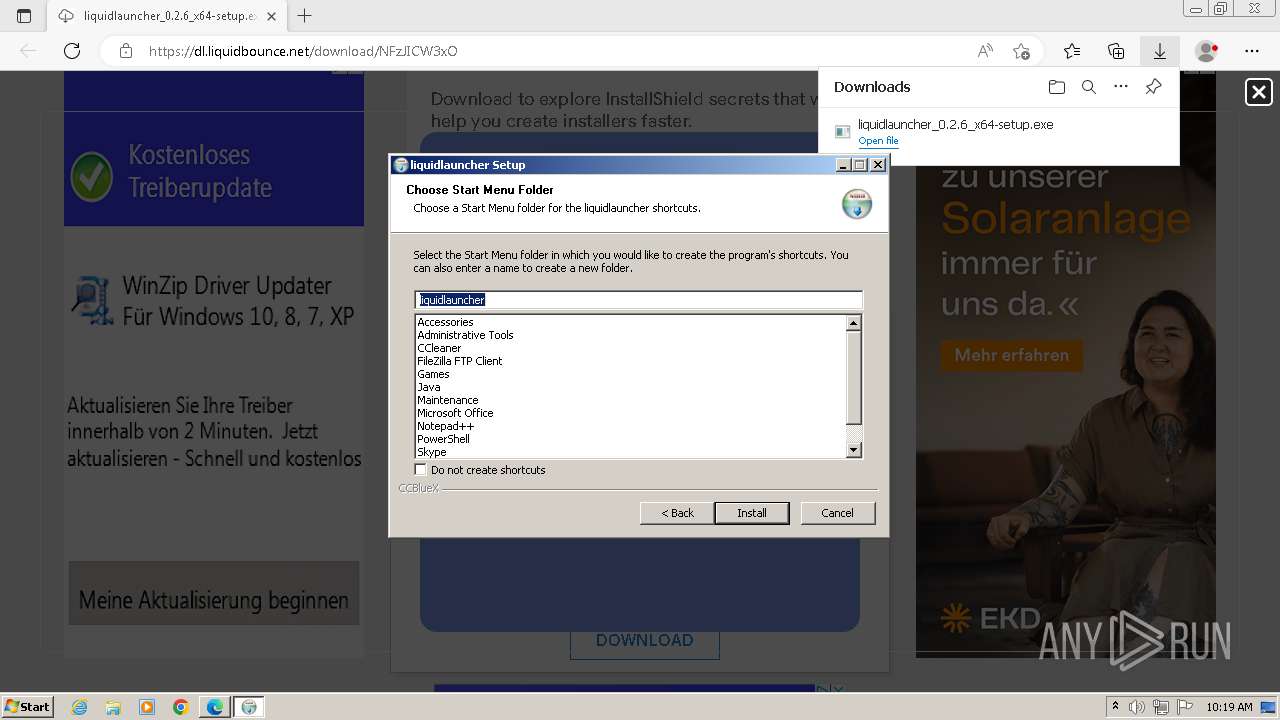Click Meine Aktualisierung beginnen button
The width and height of the screenshot is (1280, 720).
click(x=214, y=593)
